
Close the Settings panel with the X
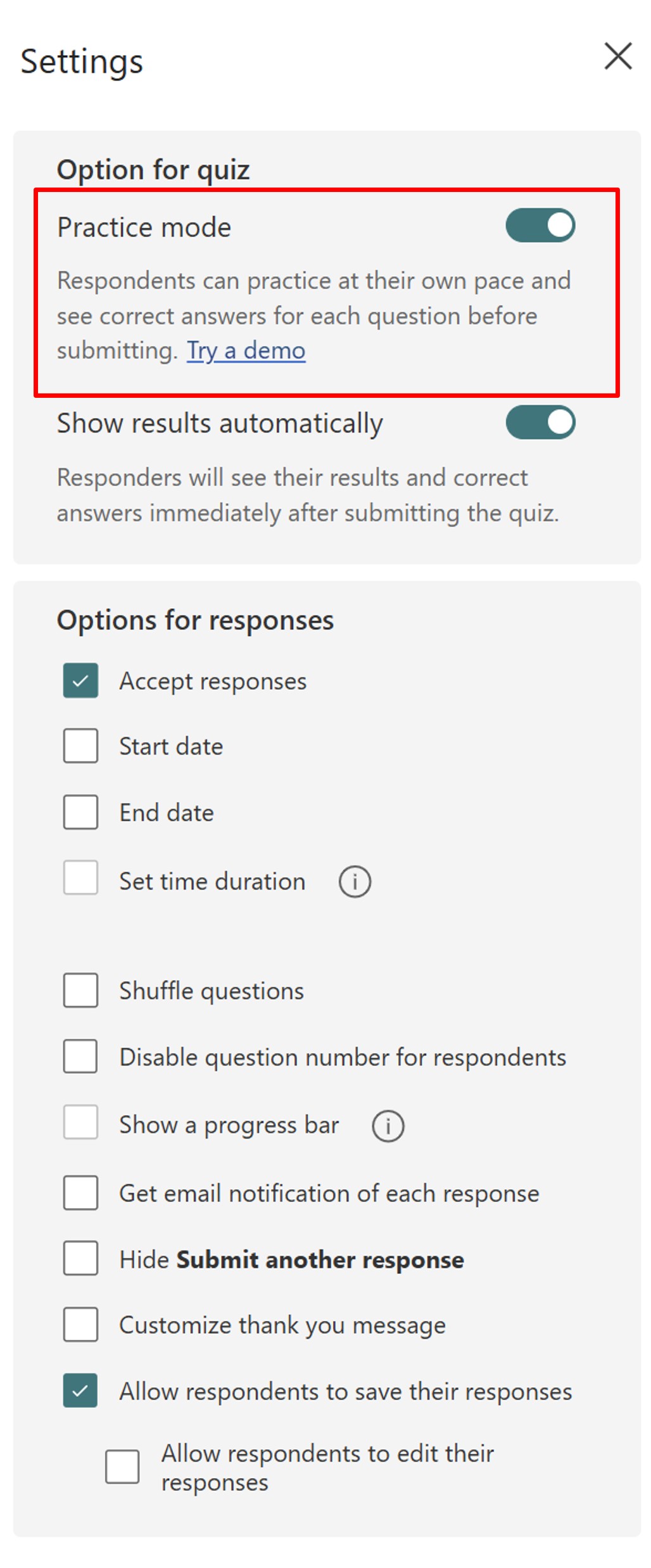pos(617,56)
